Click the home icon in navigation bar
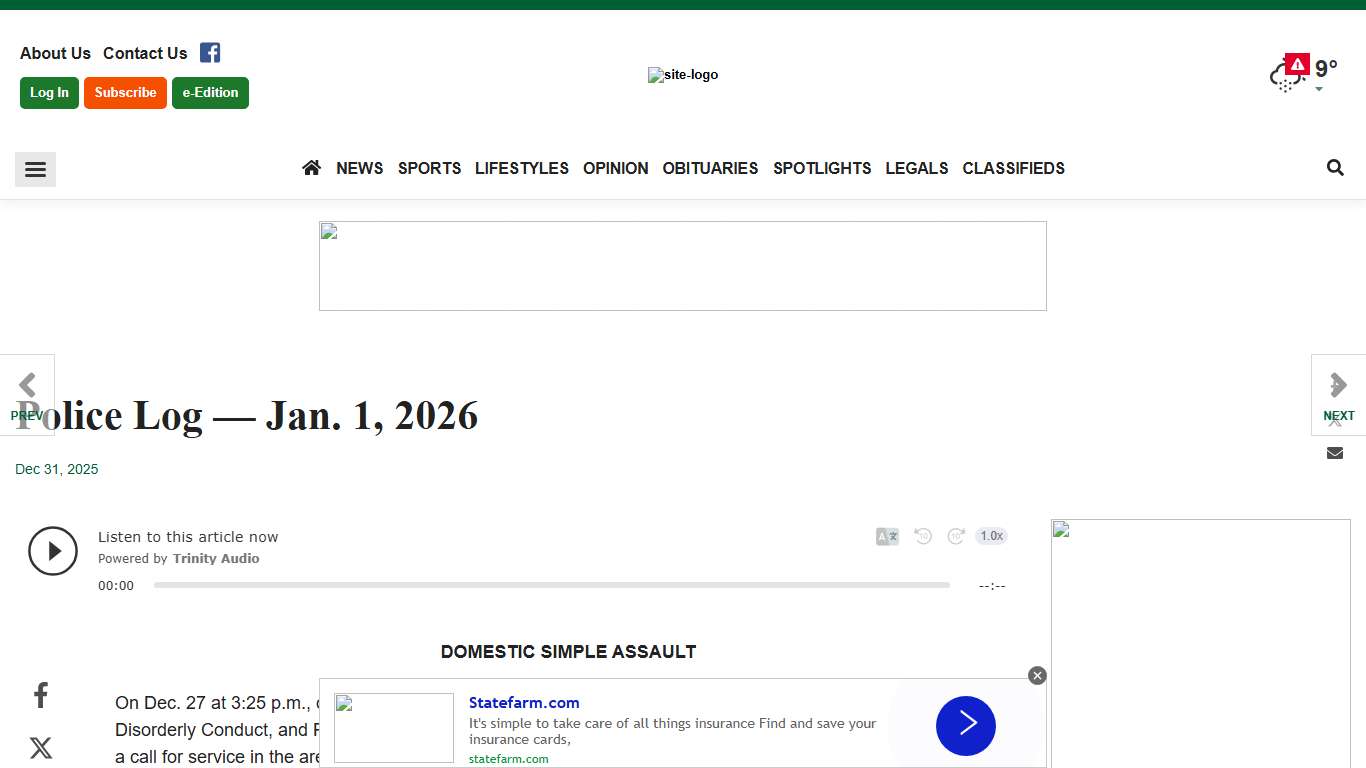The image size is (1366, 768). point(311,168)
